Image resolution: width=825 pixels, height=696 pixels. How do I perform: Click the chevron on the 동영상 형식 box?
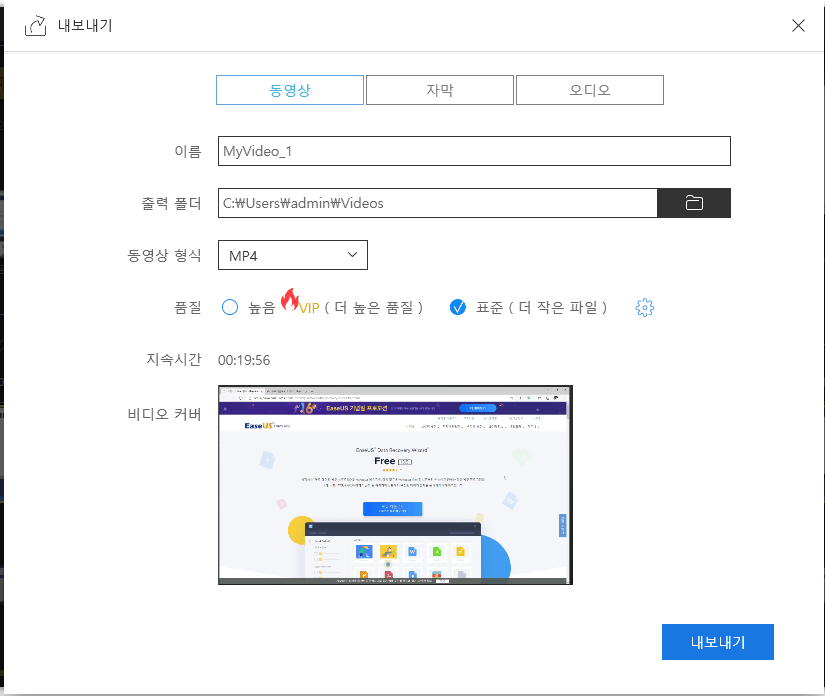(x=352, y=255)
